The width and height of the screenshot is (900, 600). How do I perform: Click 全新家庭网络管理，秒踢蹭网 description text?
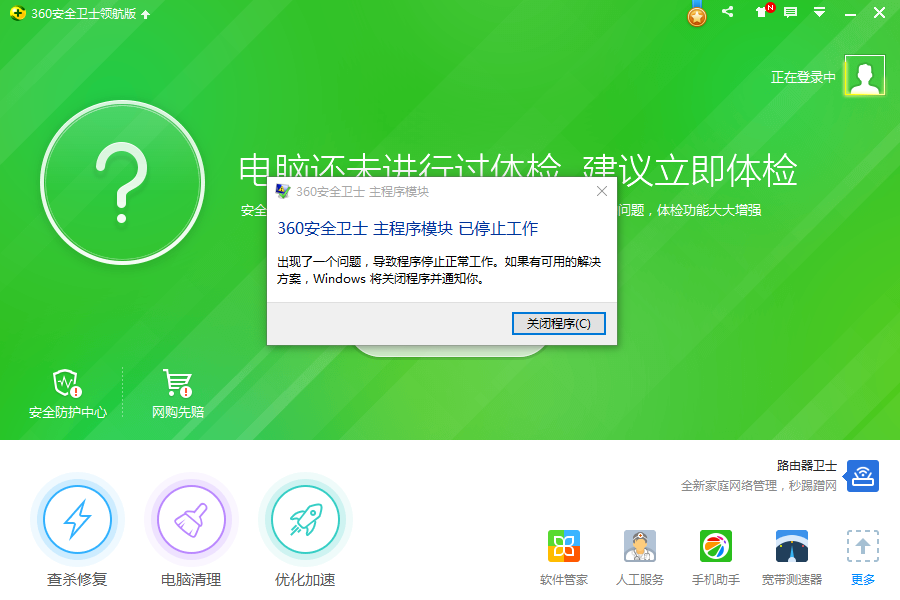[758, 486]
